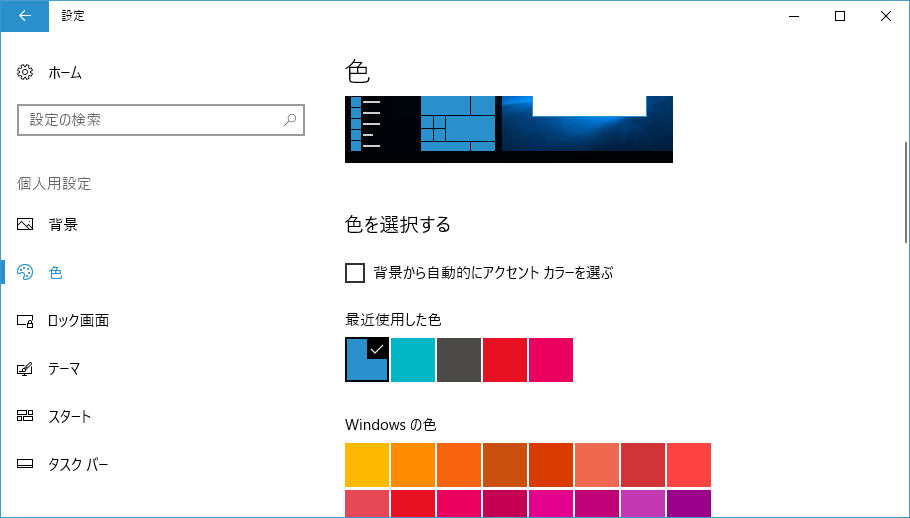Click the タスク バー icon
The image size is (910, 518).
click(x=25, y=464)
